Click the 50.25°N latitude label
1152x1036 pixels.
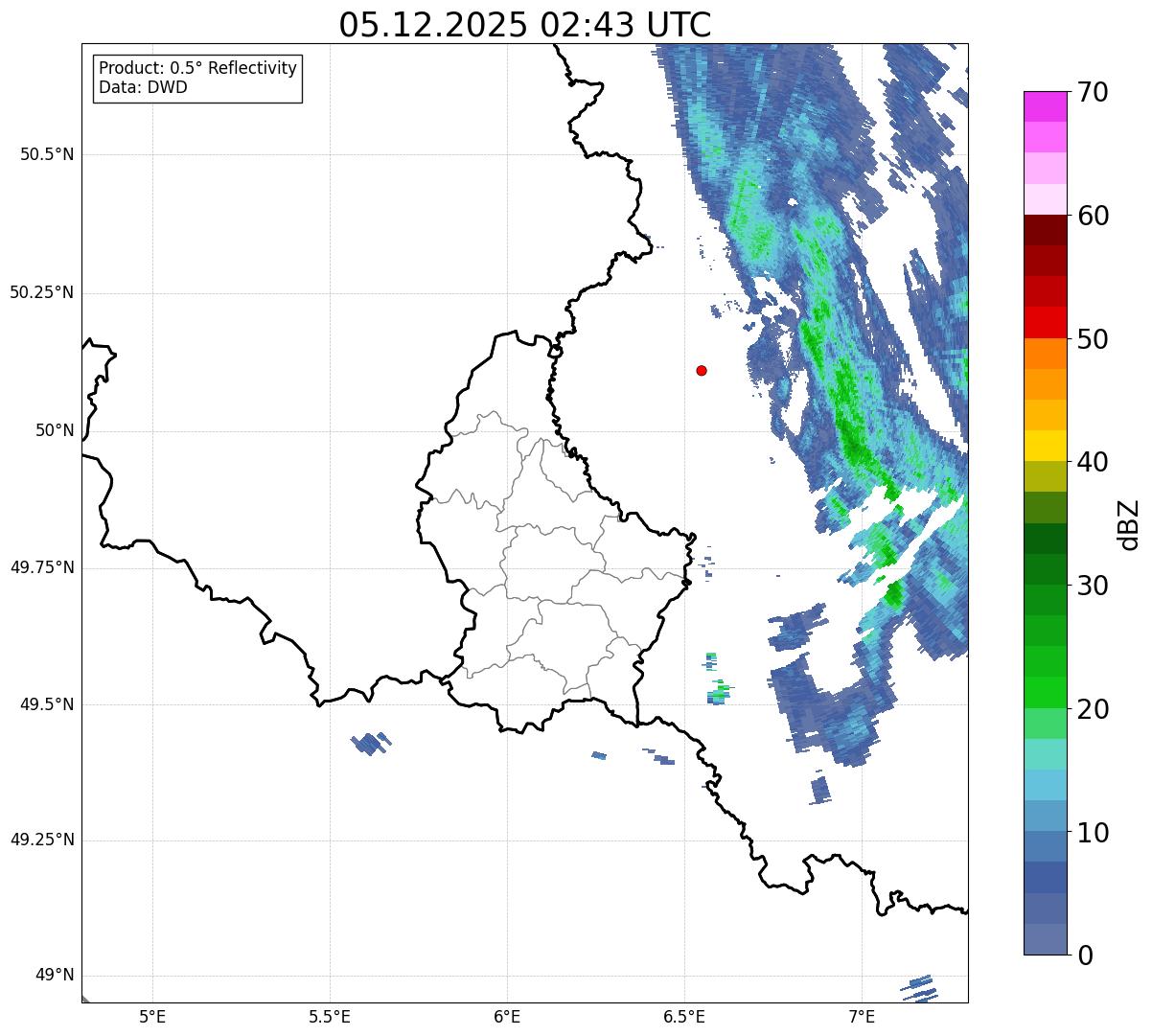pos(41,292)
